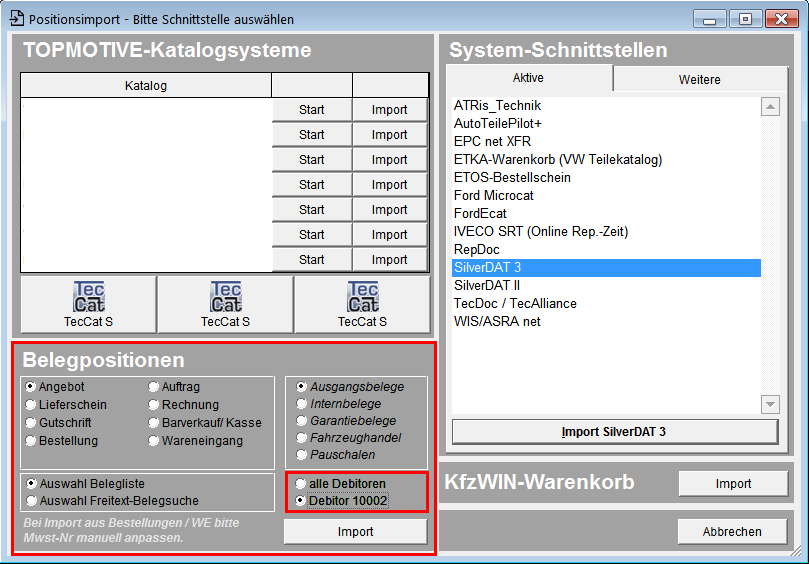Click the Positionsimport title bar icon
Screen dimensions: 809x564
17,18
